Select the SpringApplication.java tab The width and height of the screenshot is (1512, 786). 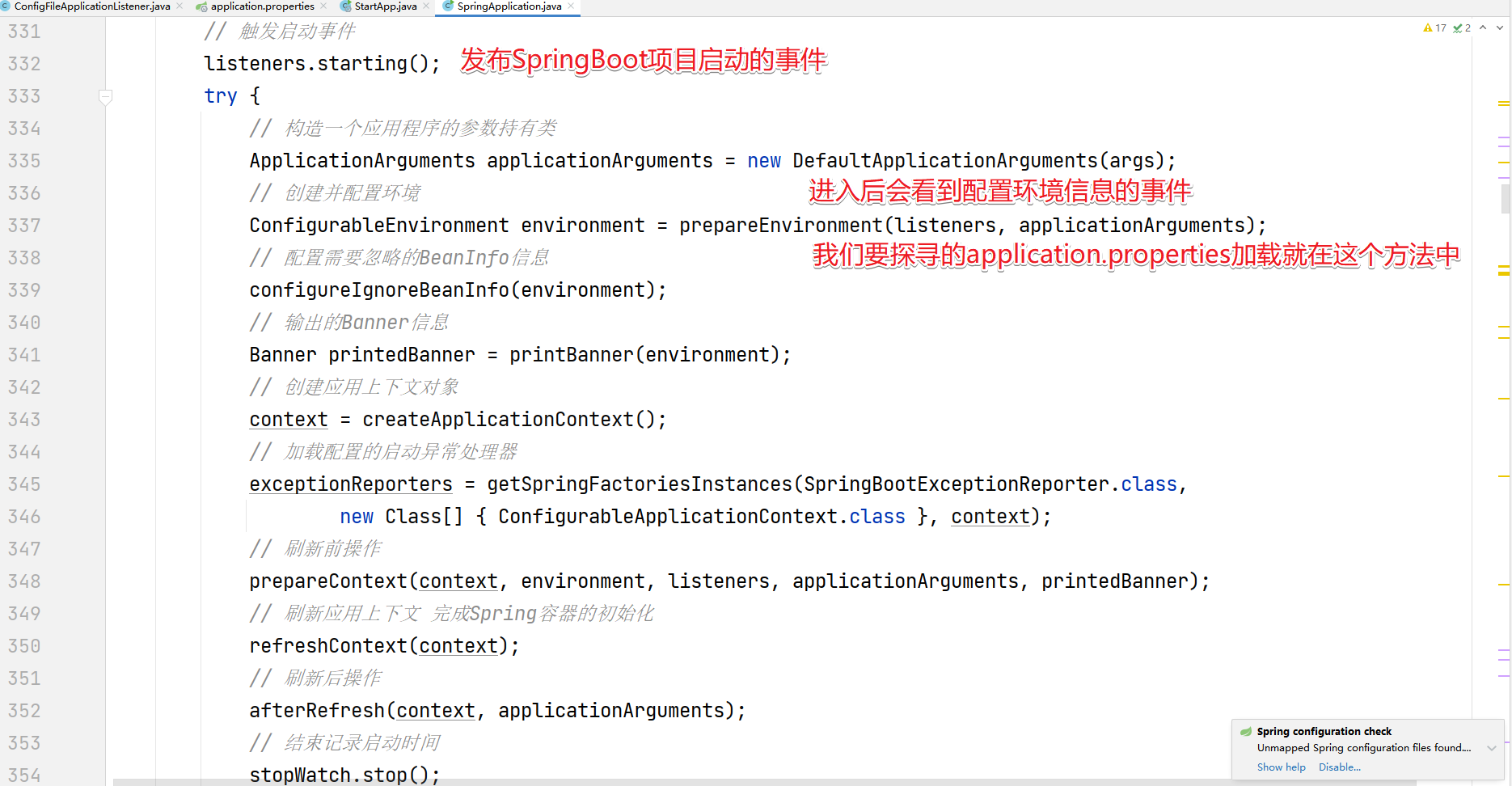click(x=509, y=6)
